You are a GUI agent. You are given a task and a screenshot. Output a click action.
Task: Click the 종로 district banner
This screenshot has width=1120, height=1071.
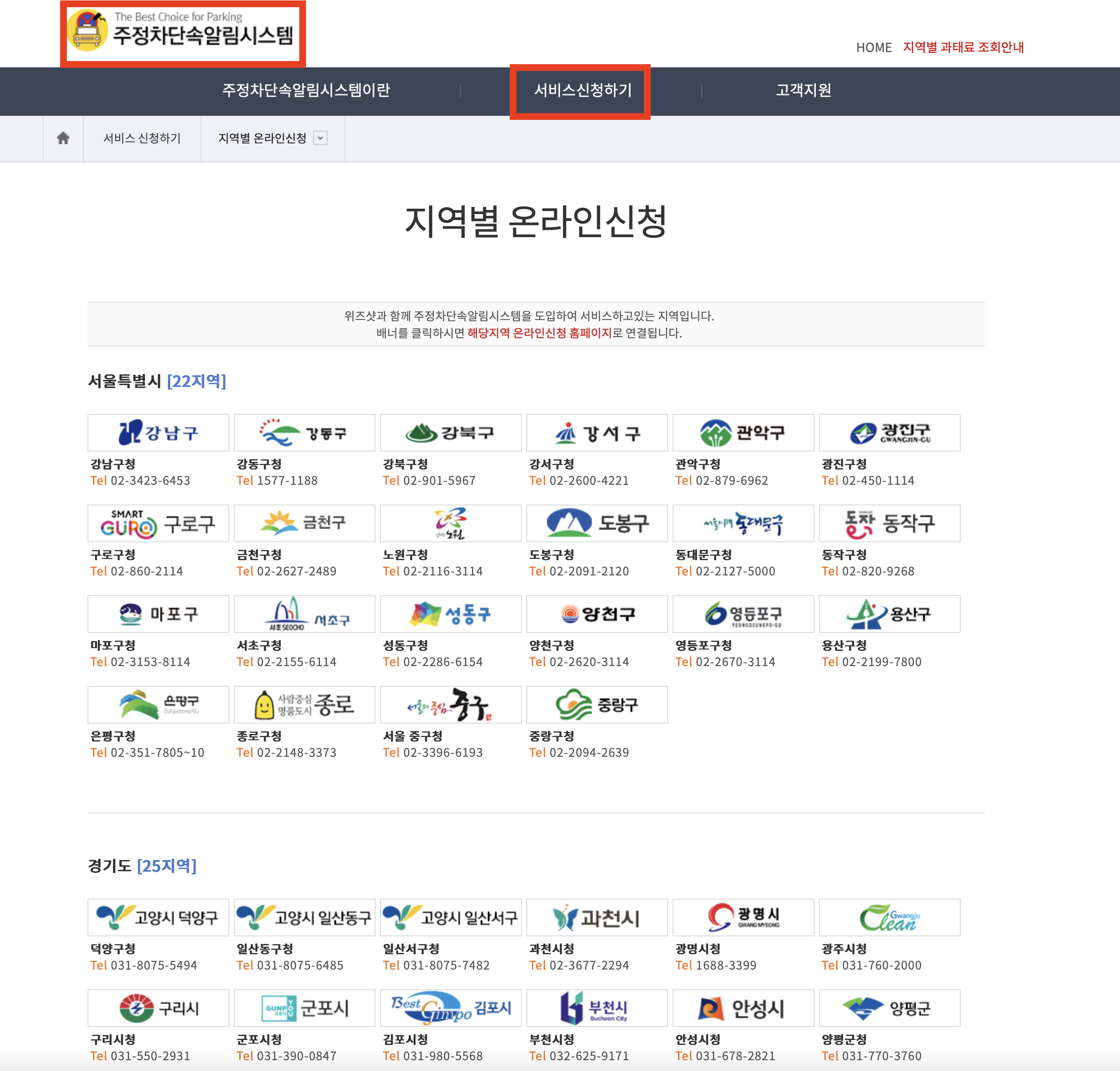[x=304, y=705]
